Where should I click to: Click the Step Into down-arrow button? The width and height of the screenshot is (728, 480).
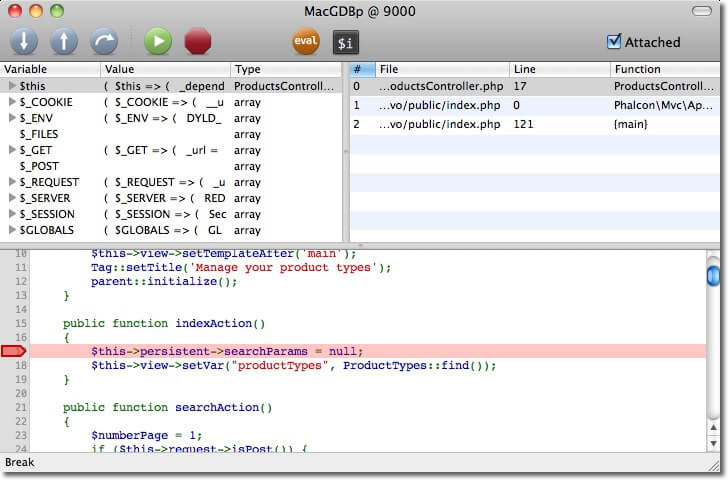pos(24,41)
